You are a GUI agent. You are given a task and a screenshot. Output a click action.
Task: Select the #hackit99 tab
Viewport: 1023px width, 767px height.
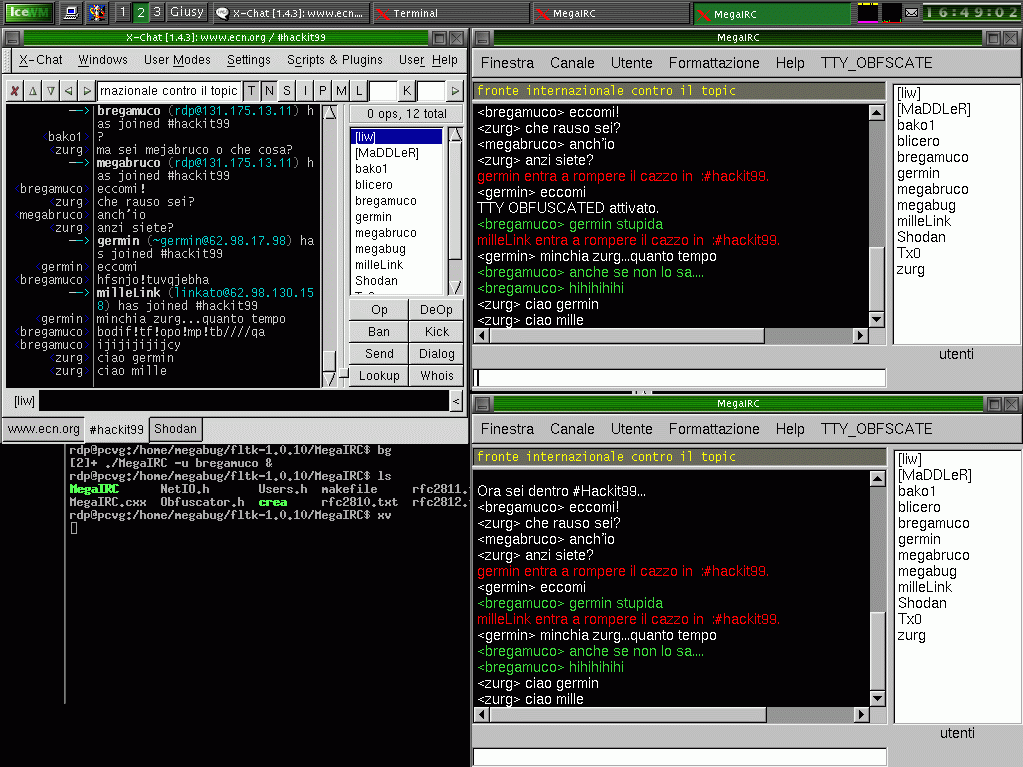[116, 429]
